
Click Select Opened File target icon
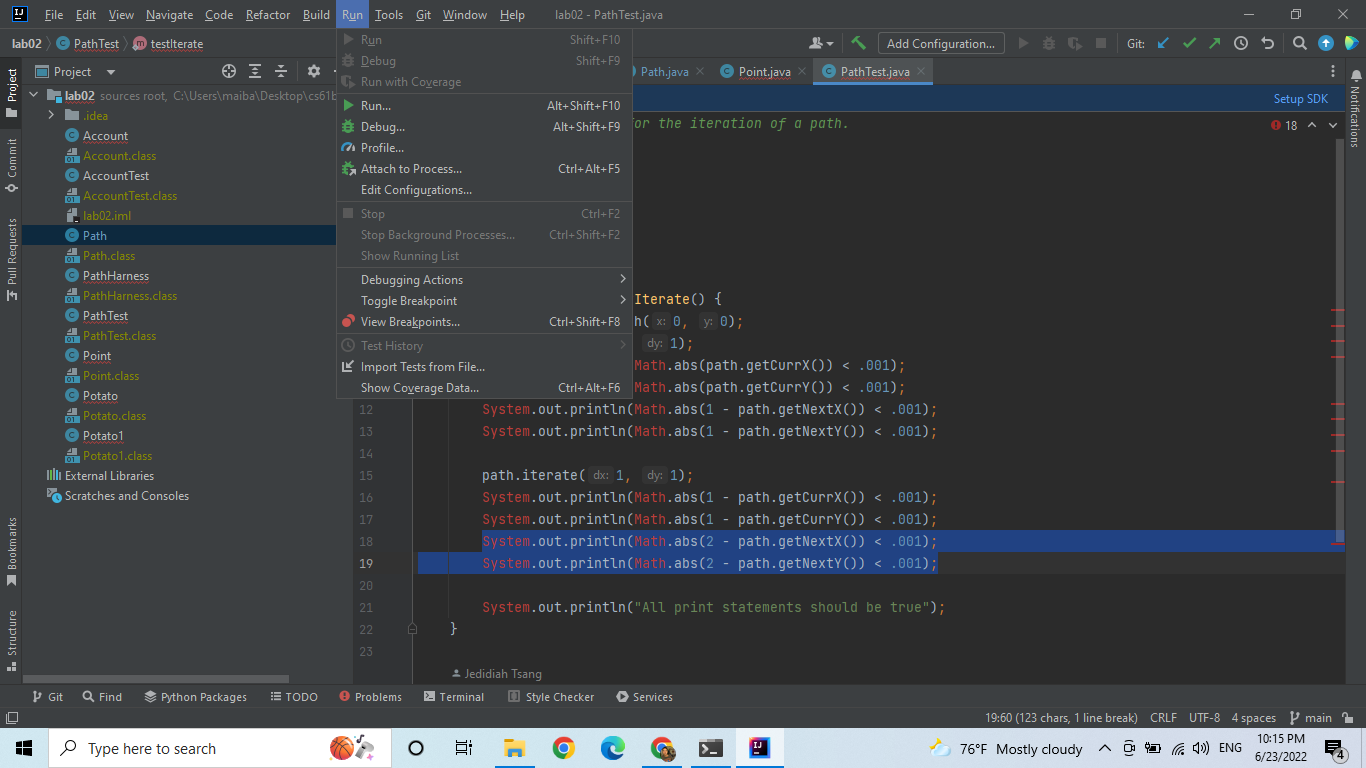click(229, 71)
